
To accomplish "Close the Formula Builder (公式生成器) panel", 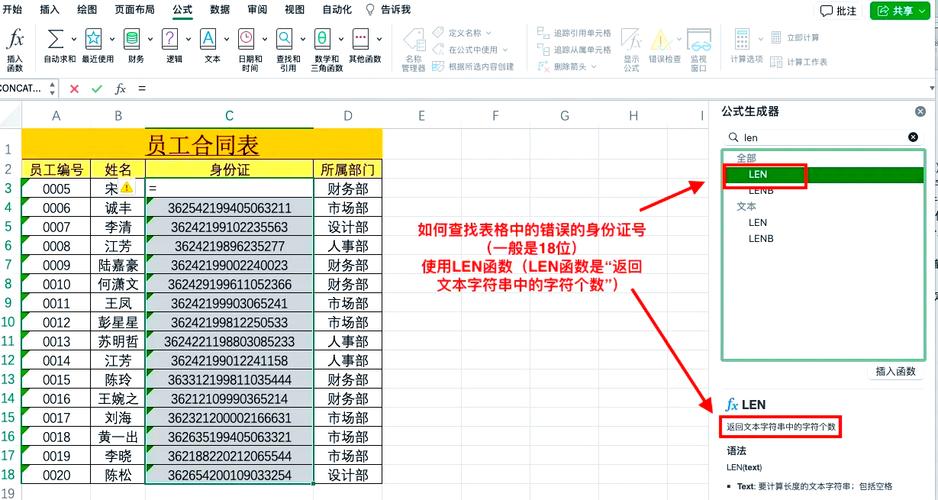I will click(921, 111).
